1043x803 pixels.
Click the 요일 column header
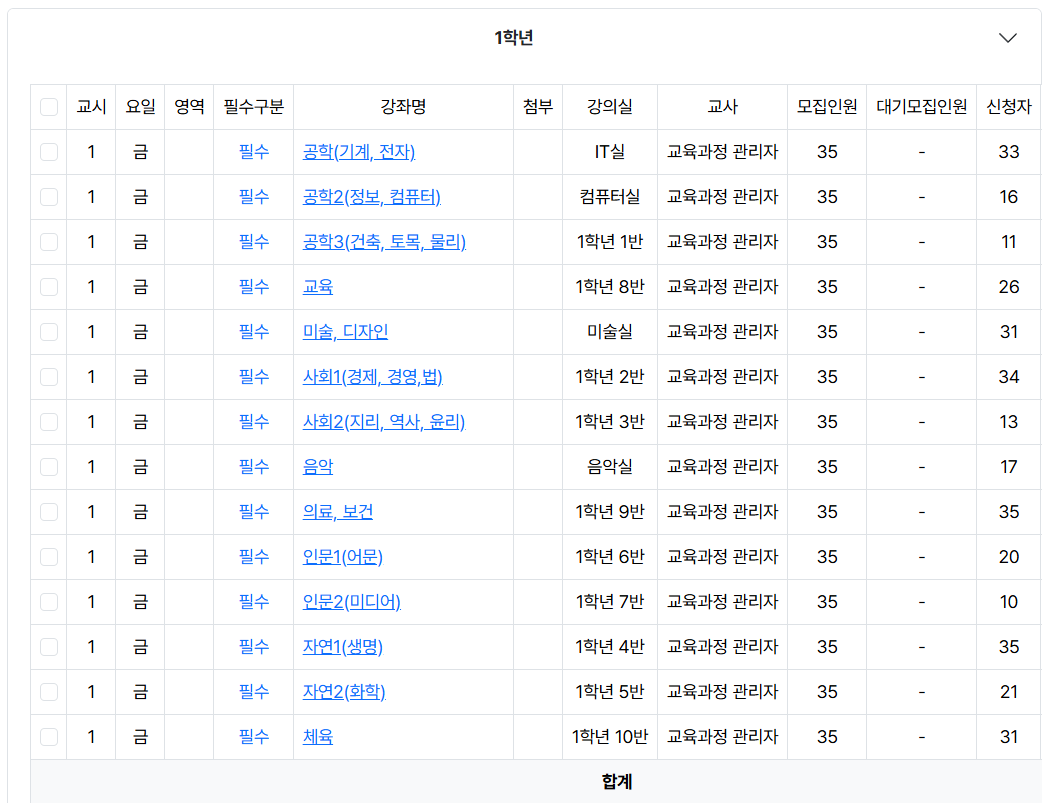pos(140,106)
